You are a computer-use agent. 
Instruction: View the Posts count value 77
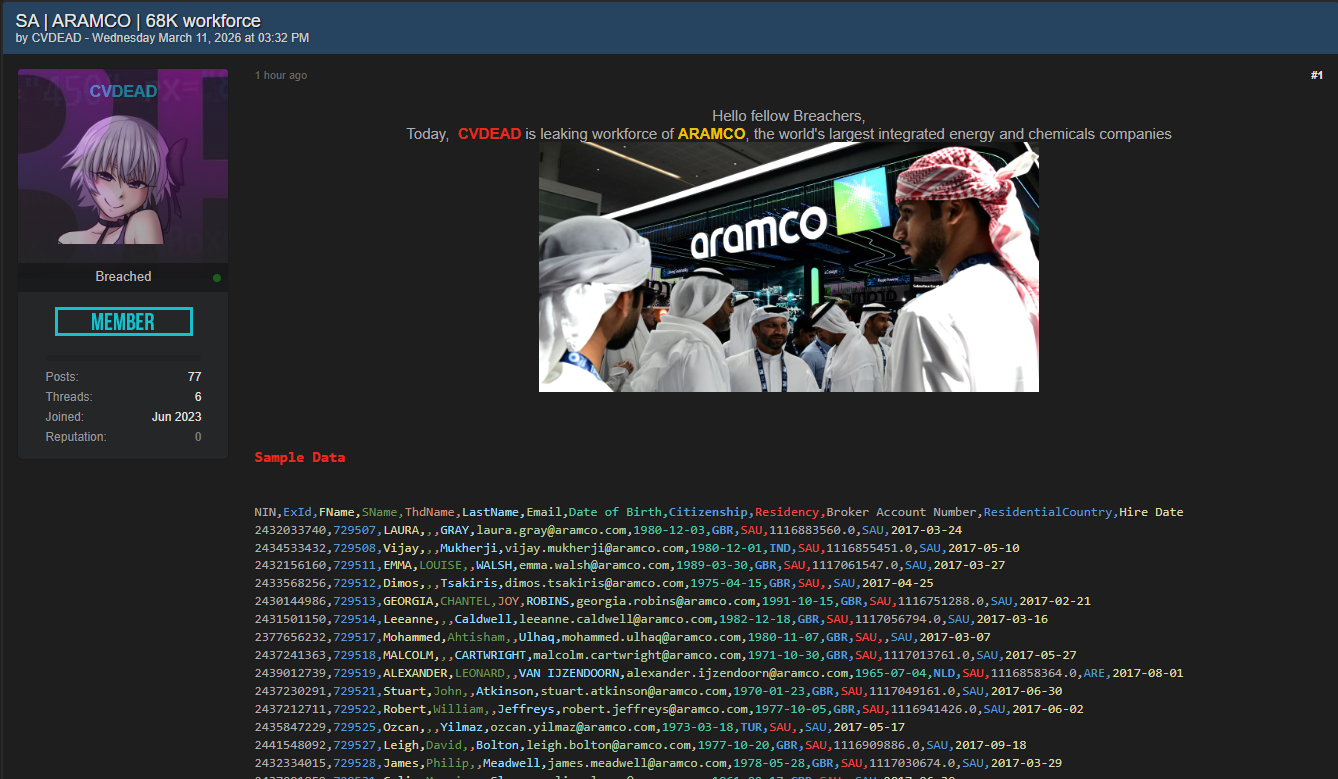[194, 377]
